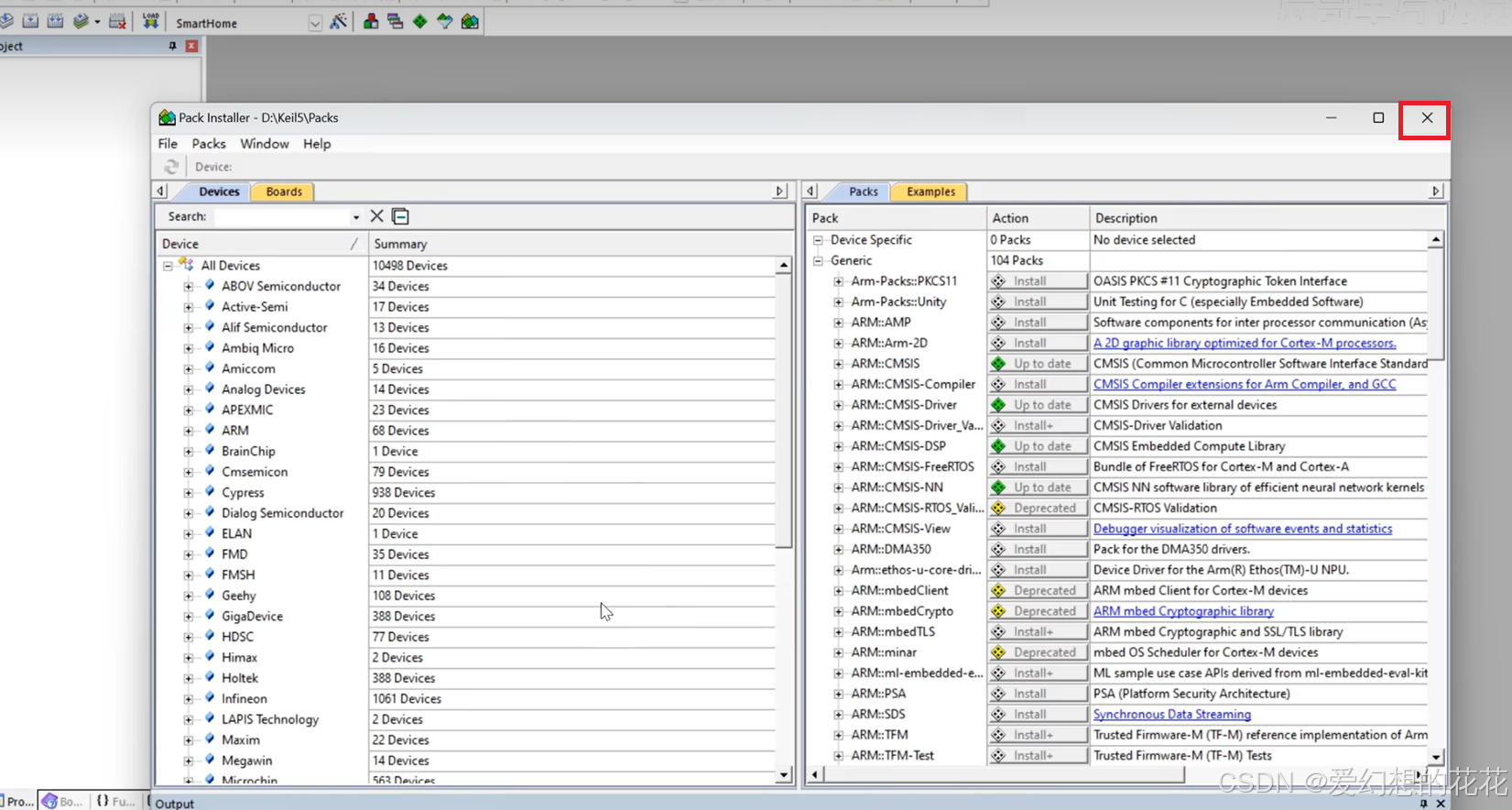Install the Arm-Packs::Unity pack

pyautogui.click(x=1038, y=301)
